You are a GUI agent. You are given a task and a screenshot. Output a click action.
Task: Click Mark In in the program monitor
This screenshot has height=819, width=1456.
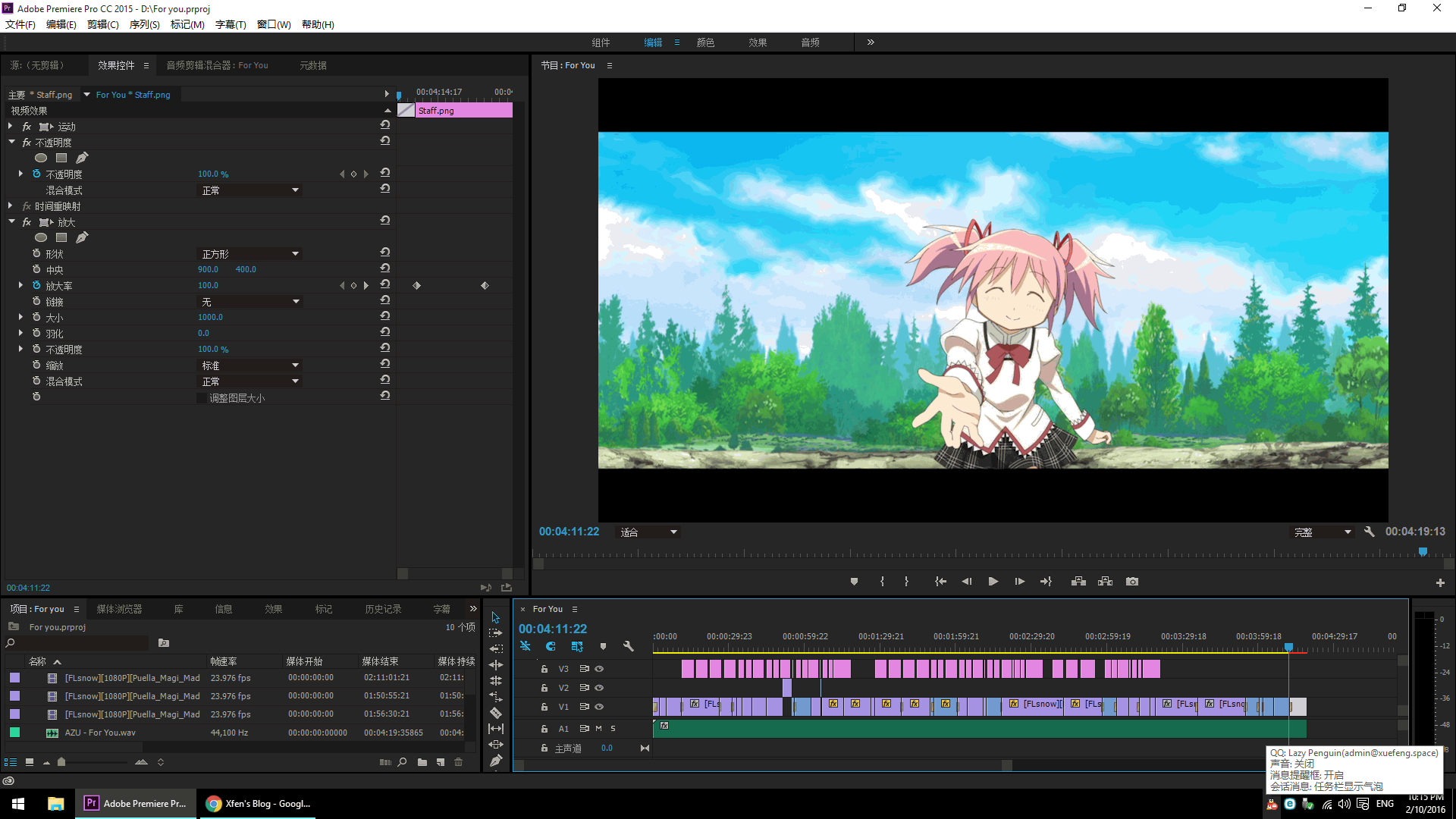click(882, 582)
